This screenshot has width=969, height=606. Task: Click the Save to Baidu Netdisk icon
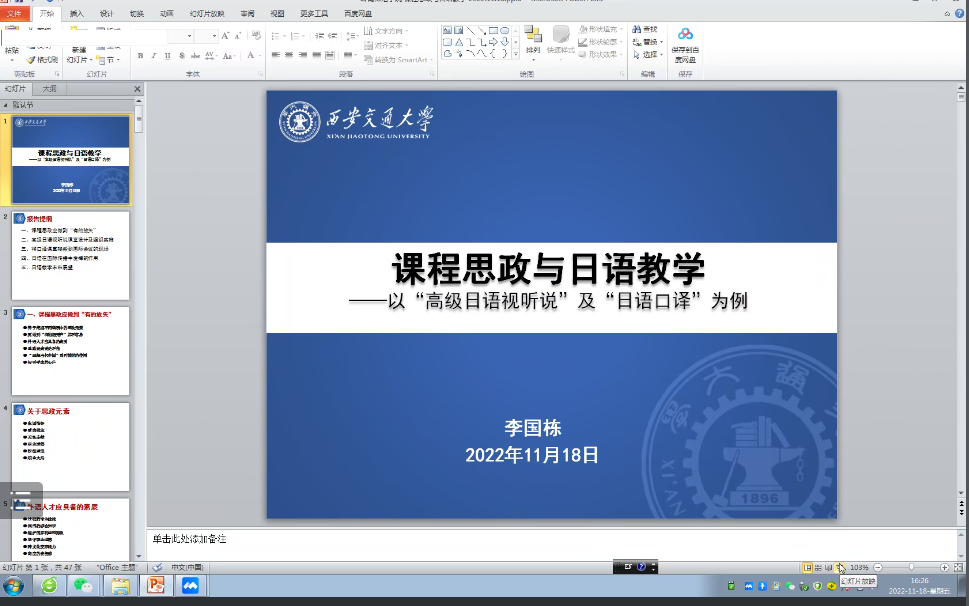685,44
